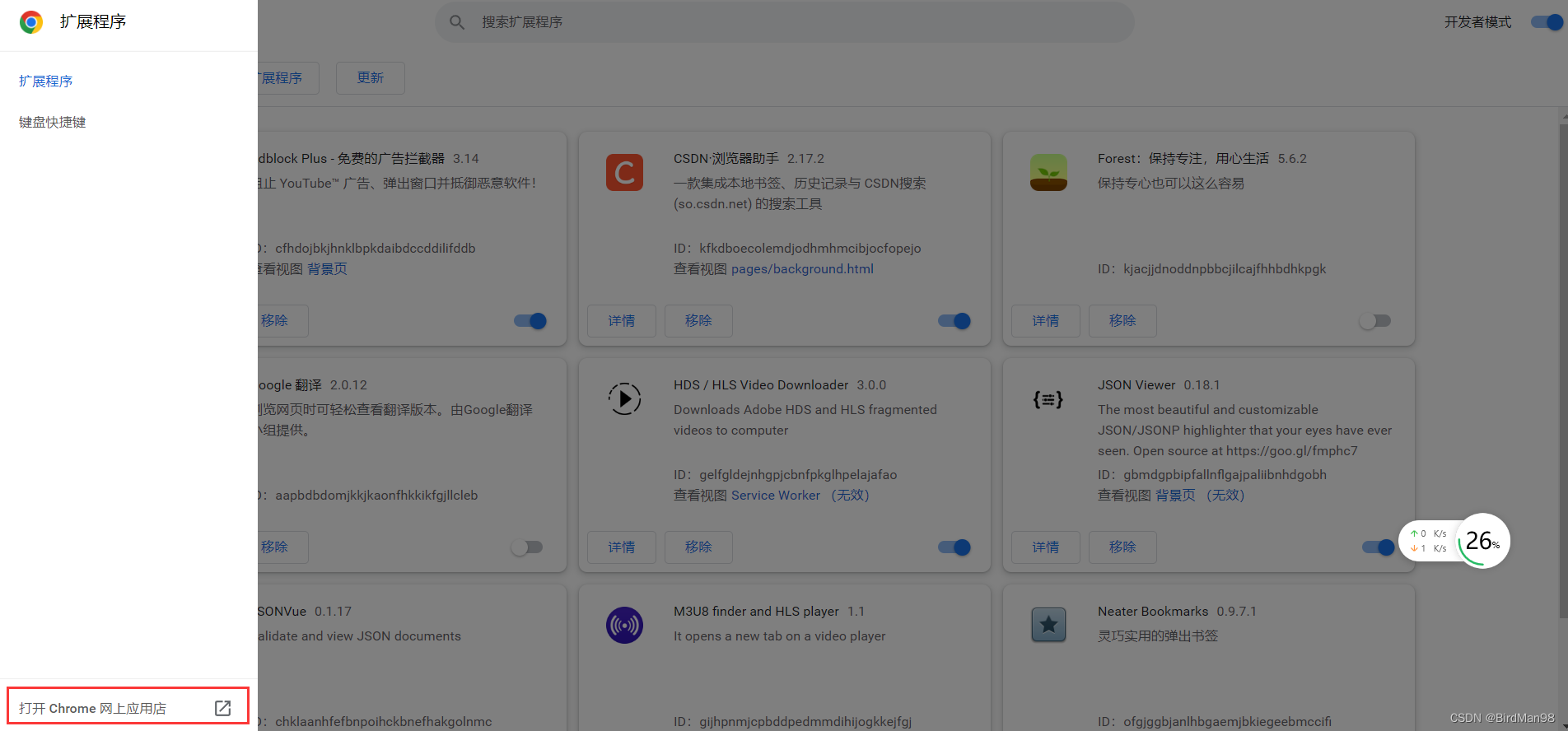This screenshot has width=1568, height=731.
Task: Click the ID kjacjjdnoddnpbbcjilcajfhhbdhkpgk text
Action: point(1211,269)
